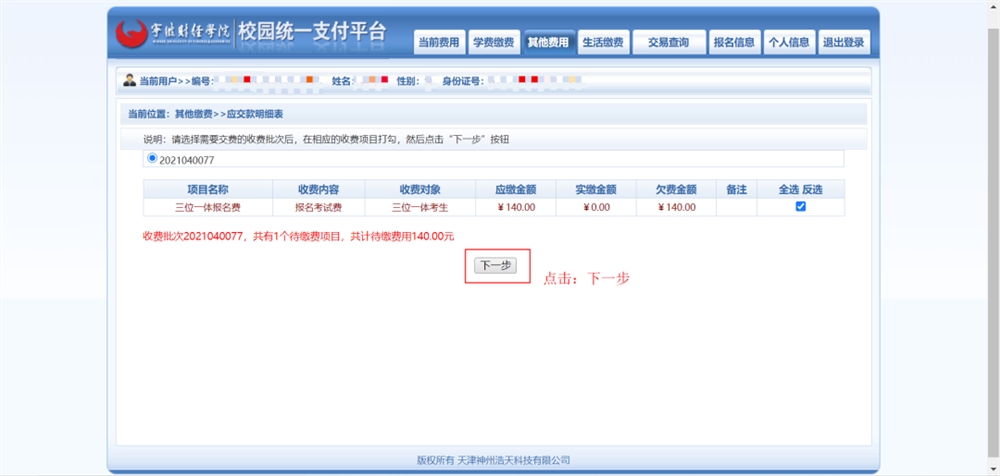The height and width of the screenshot is (476, 1000).
Task: Select batch radio button 2021040077
Action: tap(152, 158)
